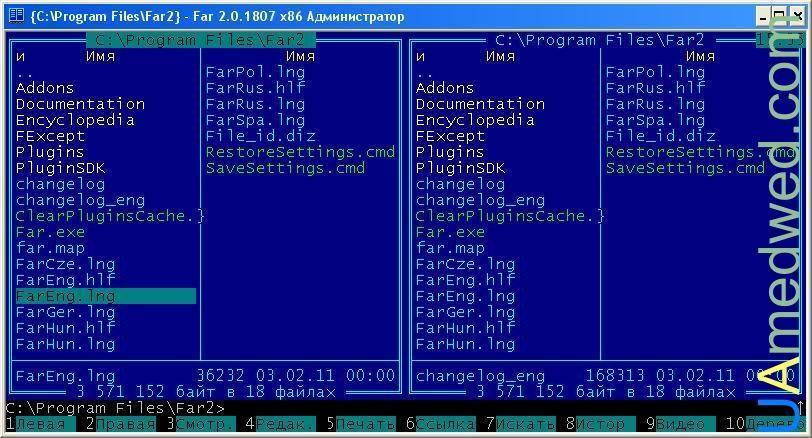Click the highlighted left panel path title
The image size is (812, 438).
point(200,40)
